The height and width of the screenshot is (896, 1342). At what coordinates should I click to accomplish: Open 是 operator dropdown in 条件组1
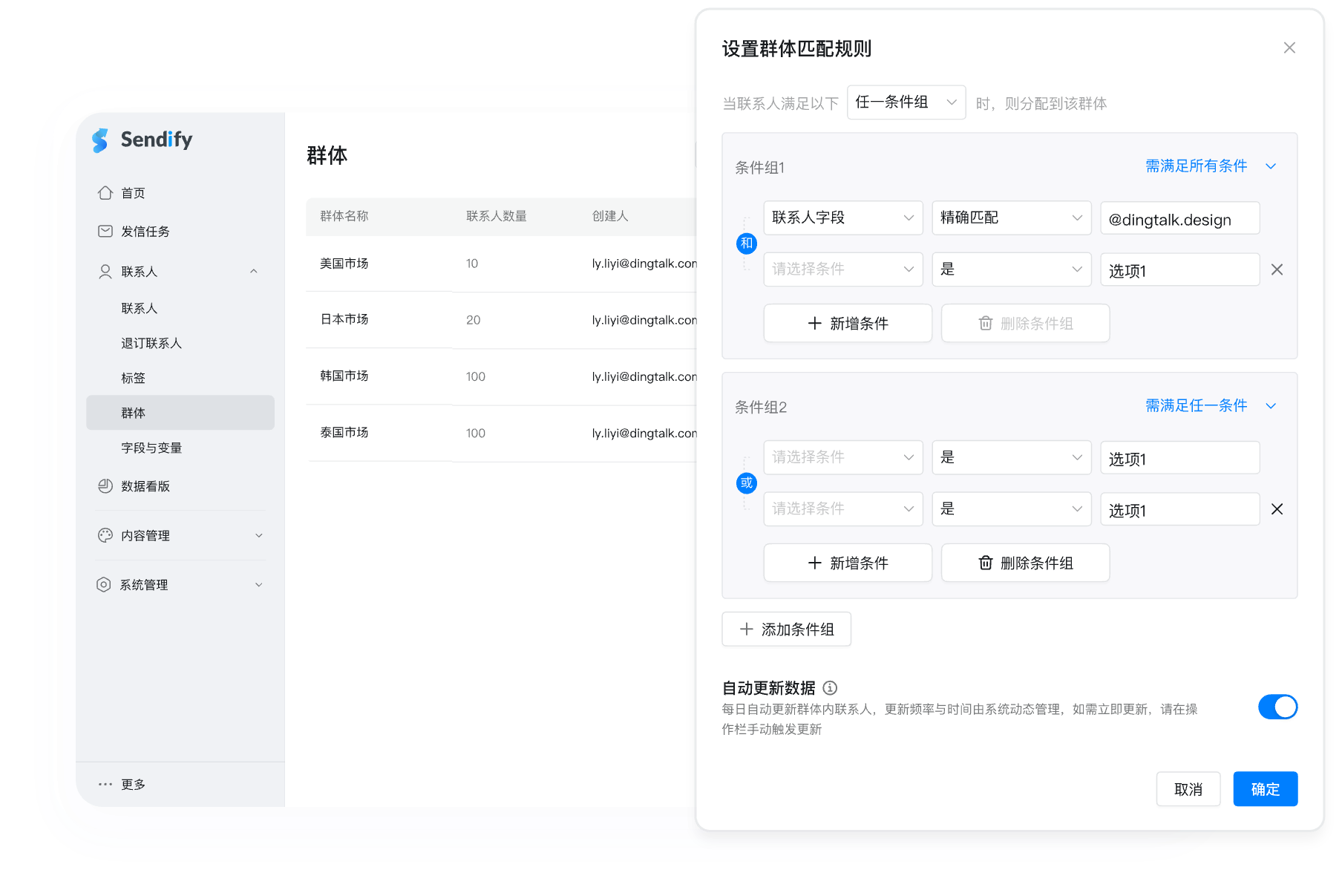[x=1012, y=269]
